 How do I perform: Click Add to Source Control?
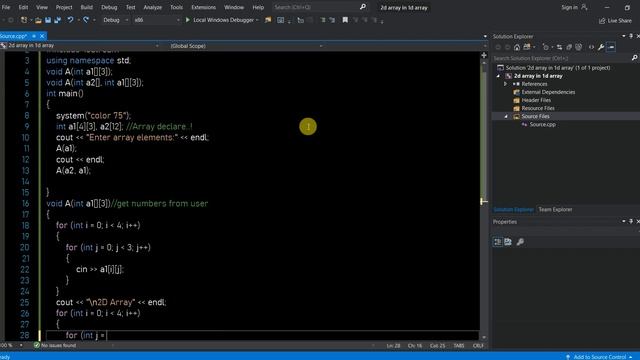click(599, 357)
